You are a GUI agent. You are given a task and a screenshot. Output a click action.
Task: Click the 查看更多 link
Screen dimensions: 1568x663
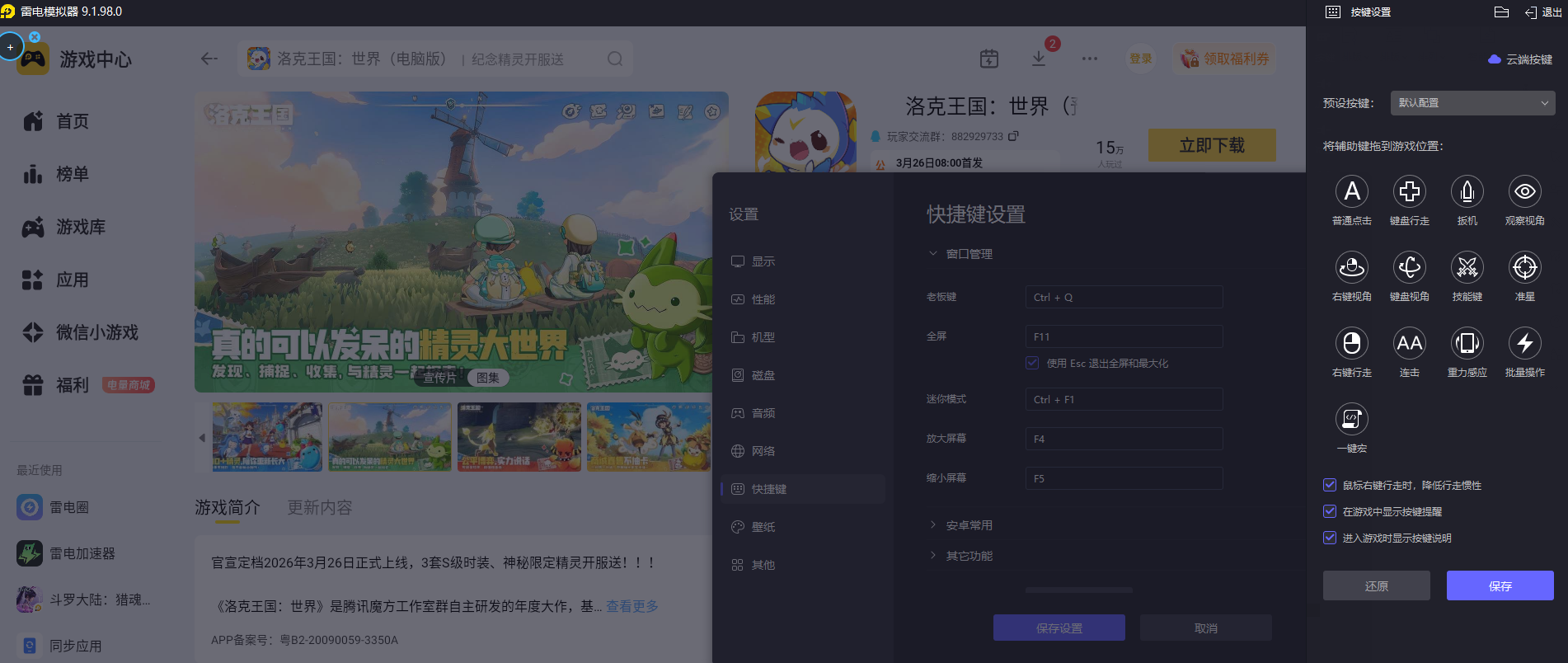[632, 606]
